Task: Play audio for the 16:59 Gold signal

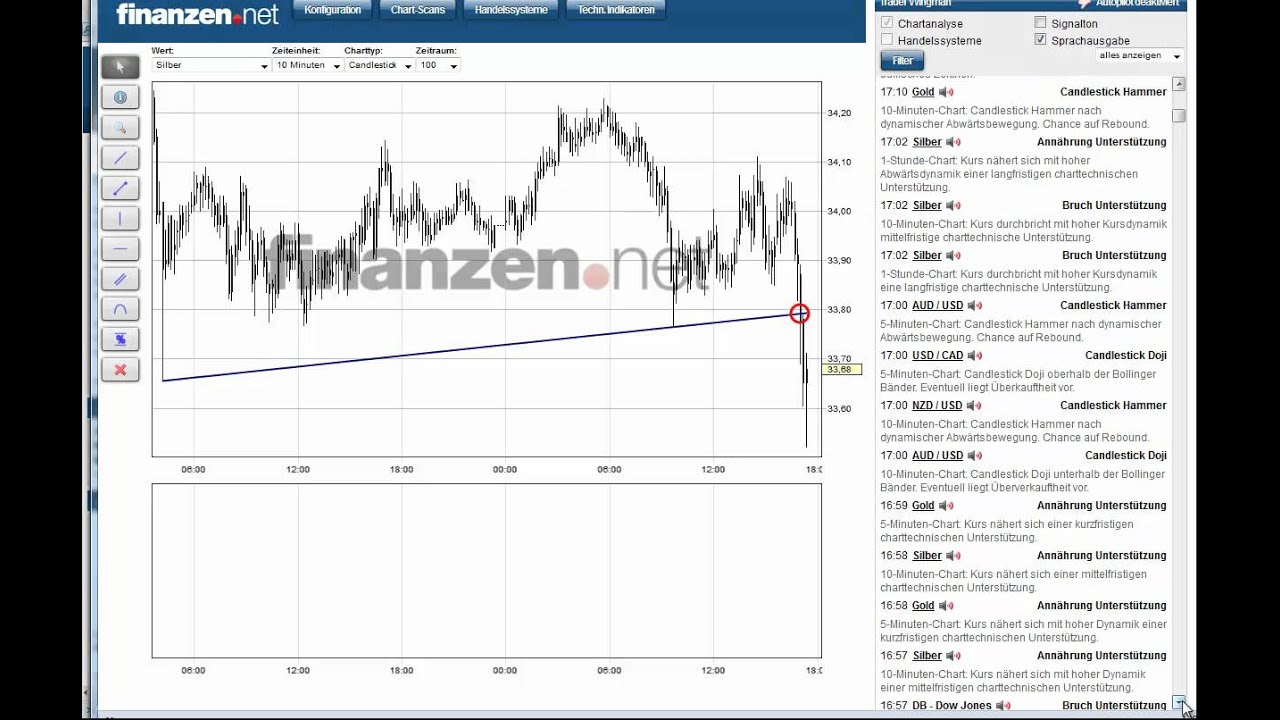Action: tap(946, 505)
